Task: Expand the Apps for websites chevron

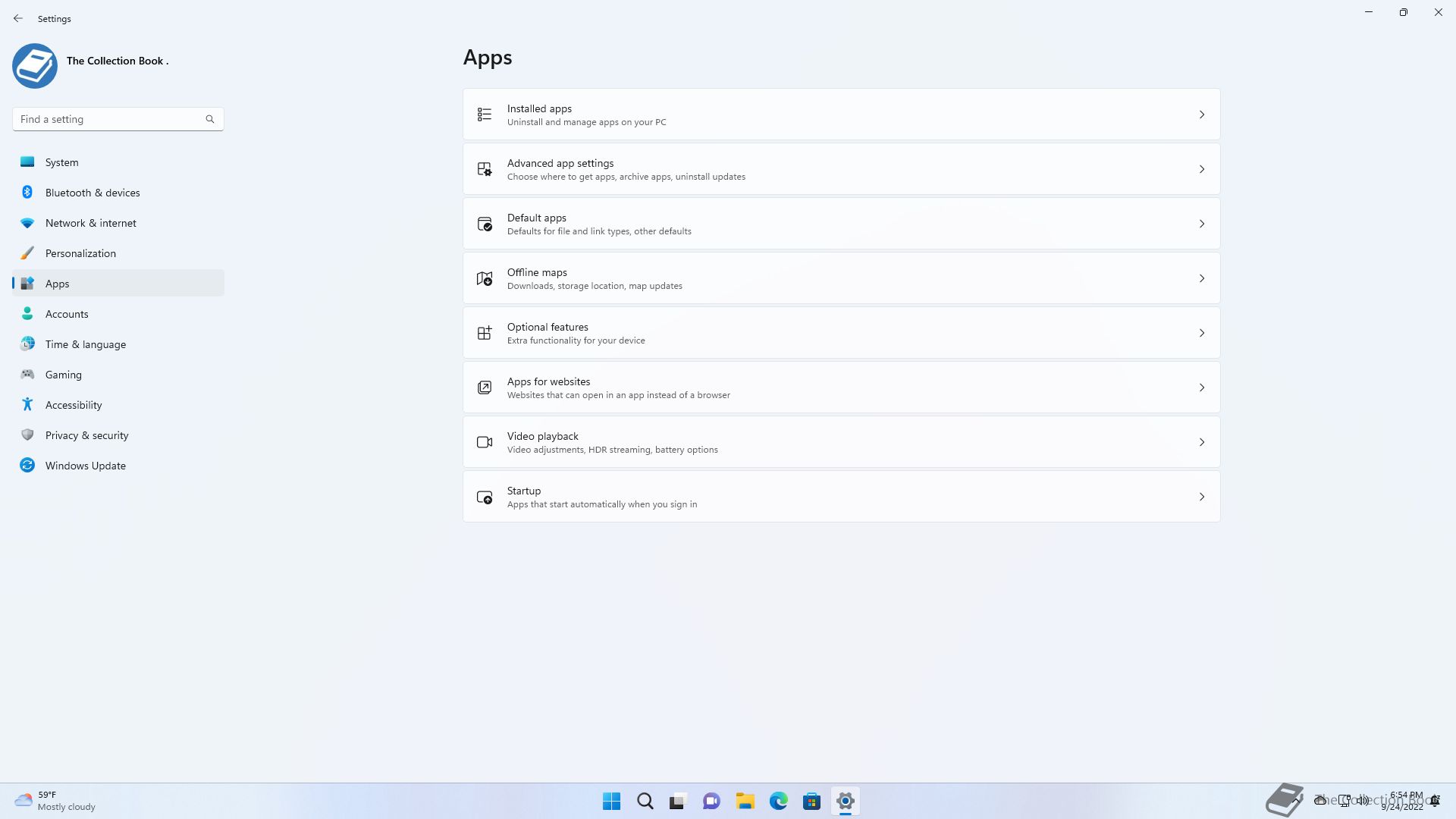Action: click(x=1201, y=388)
